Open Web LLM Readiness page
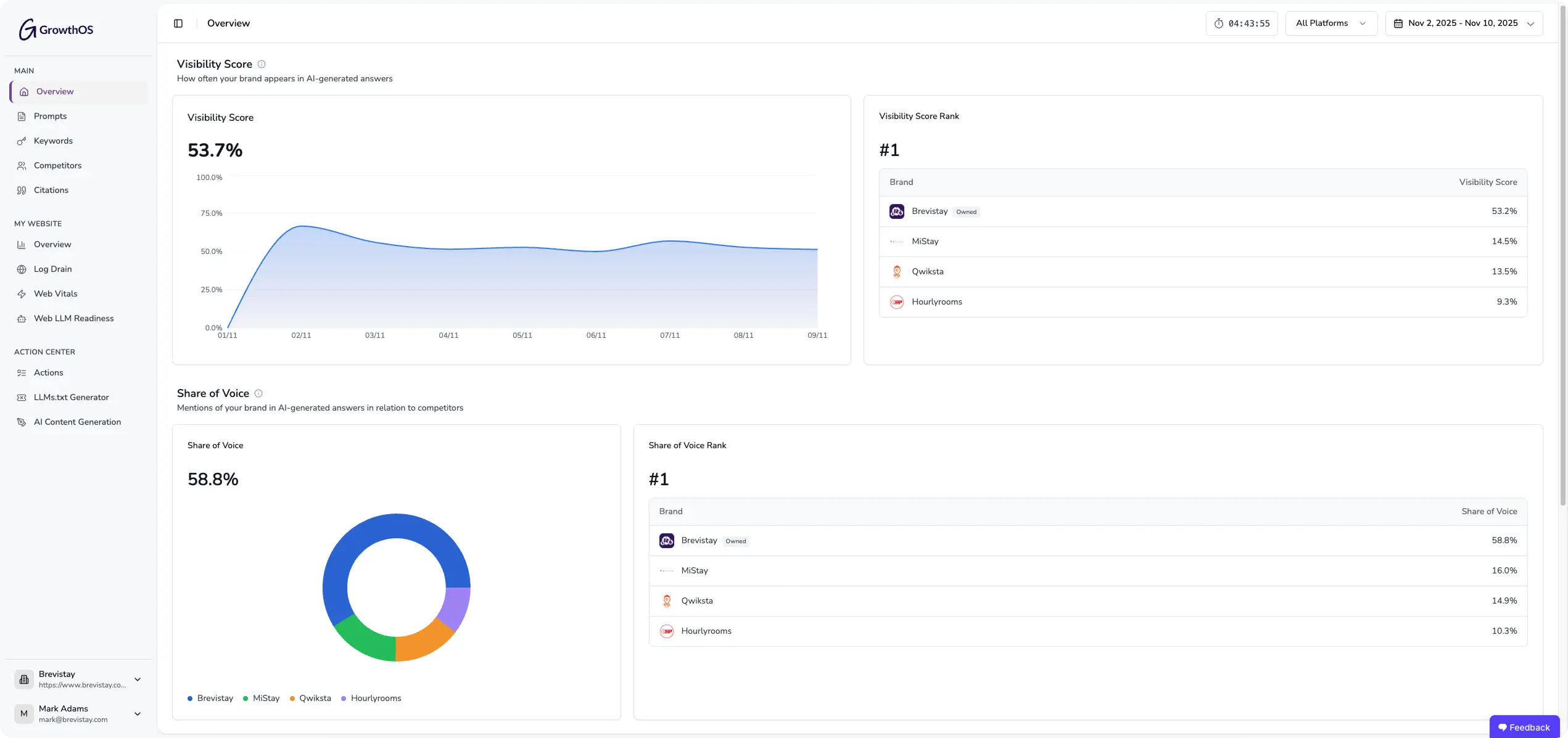This screenshot has width=1568, height=738. tap(73, 318)
